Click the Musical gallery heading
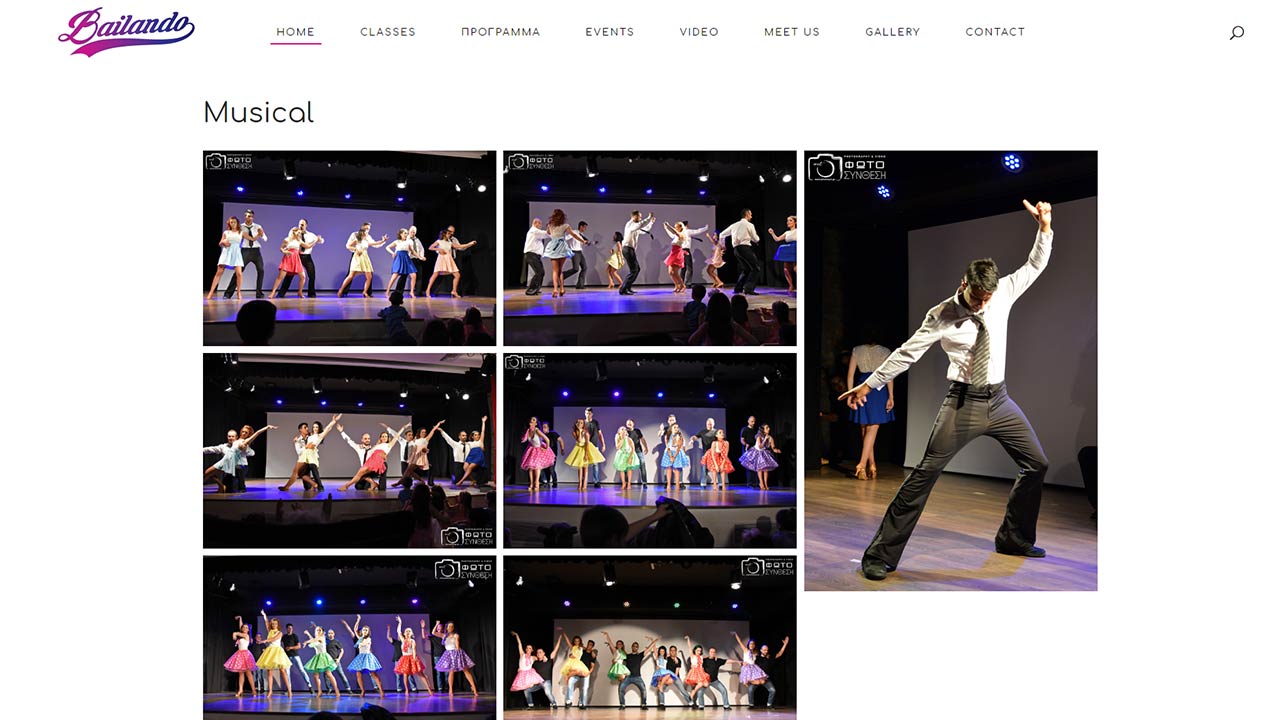1280x720 pixels. (258, 113)
